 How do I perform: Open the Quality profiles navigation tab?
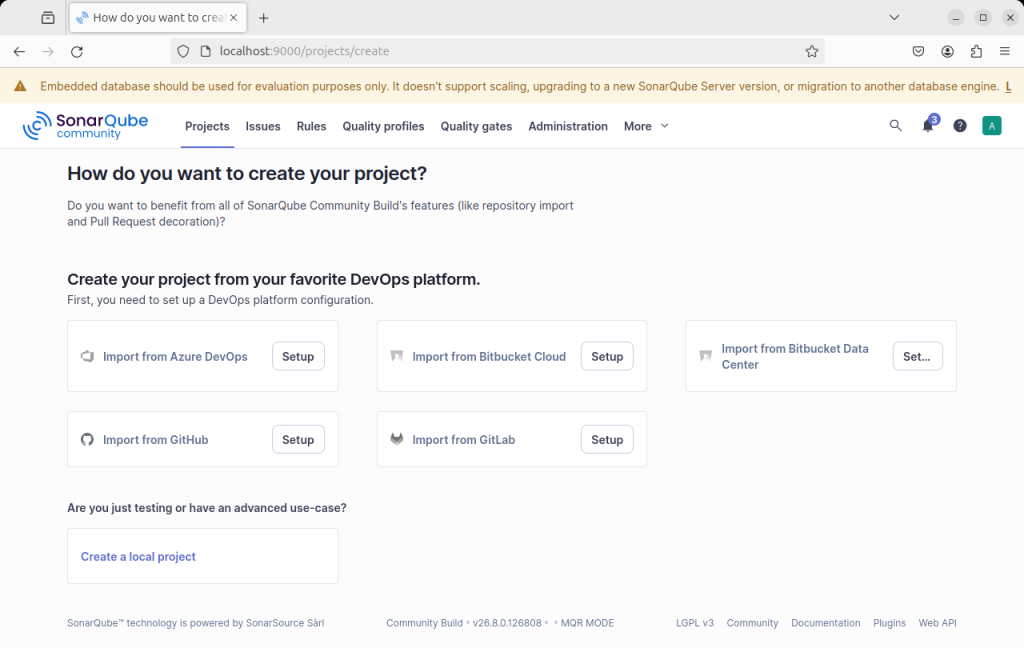tap(383, 126)
